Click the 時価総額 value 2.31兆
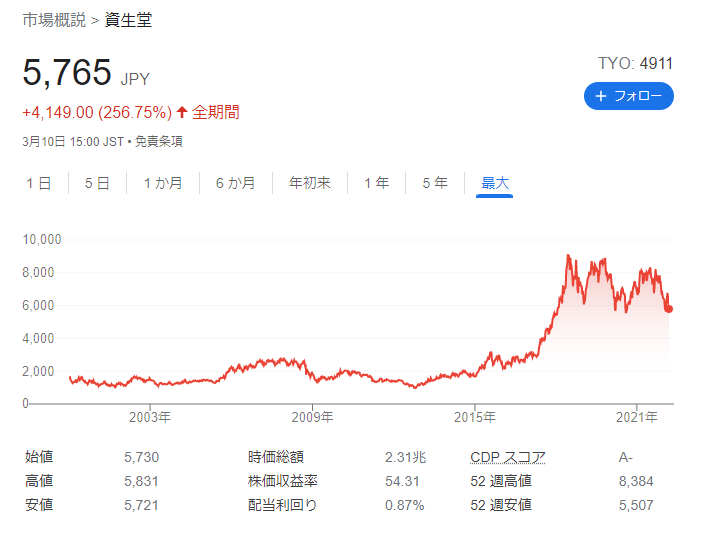 coord(405,457)
